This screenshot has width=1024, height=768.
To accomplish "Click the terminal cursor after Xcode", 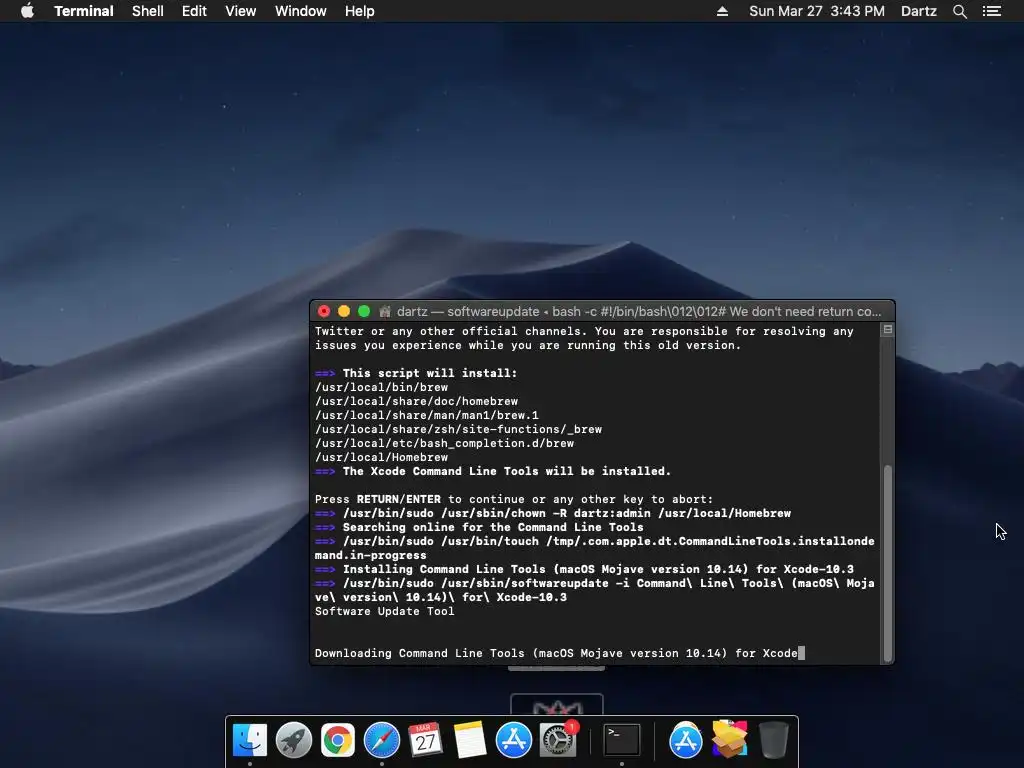I will point(801,653).
